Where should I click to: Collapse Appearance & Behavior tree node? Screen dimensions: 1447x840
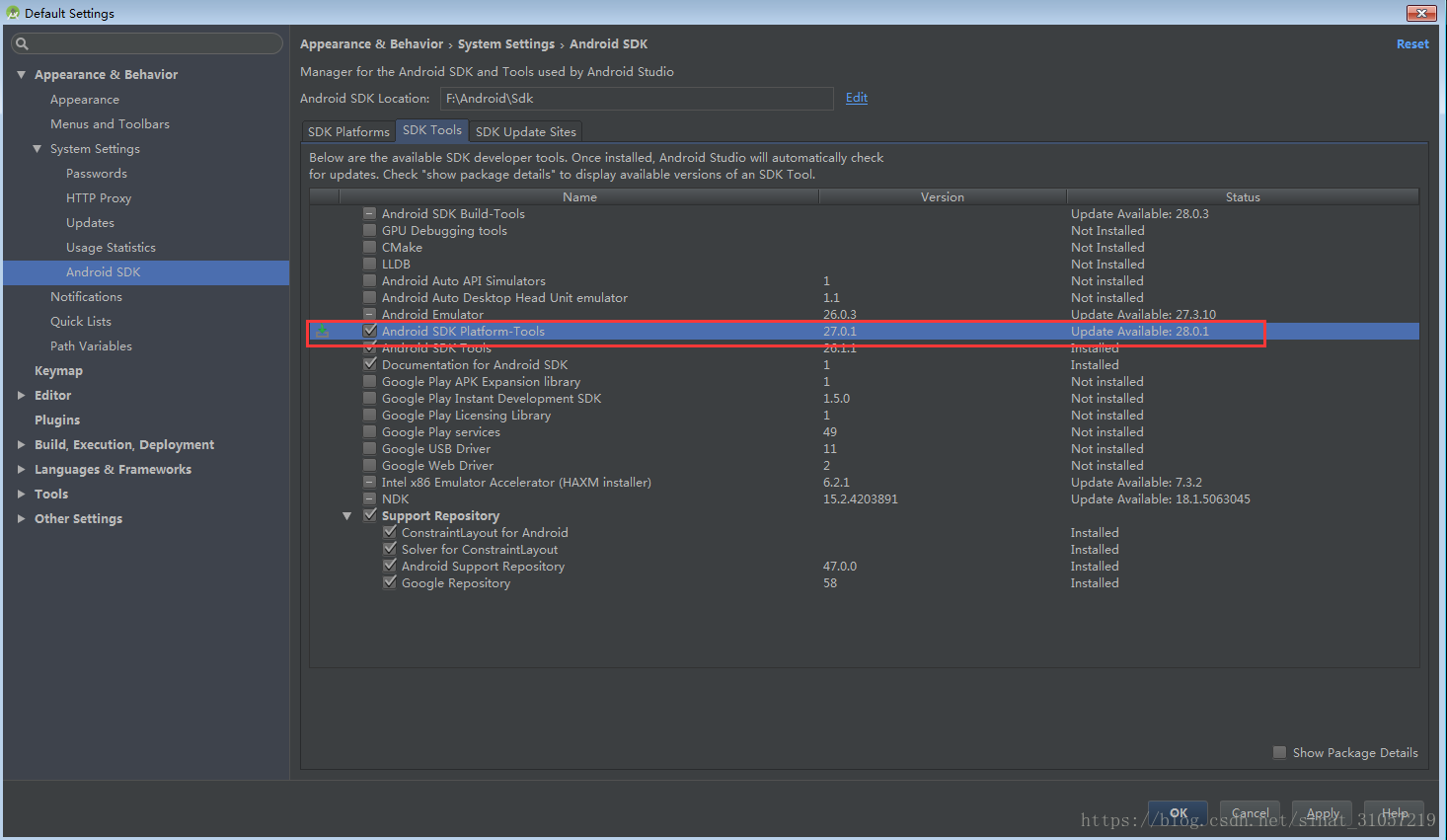(21, 74)
